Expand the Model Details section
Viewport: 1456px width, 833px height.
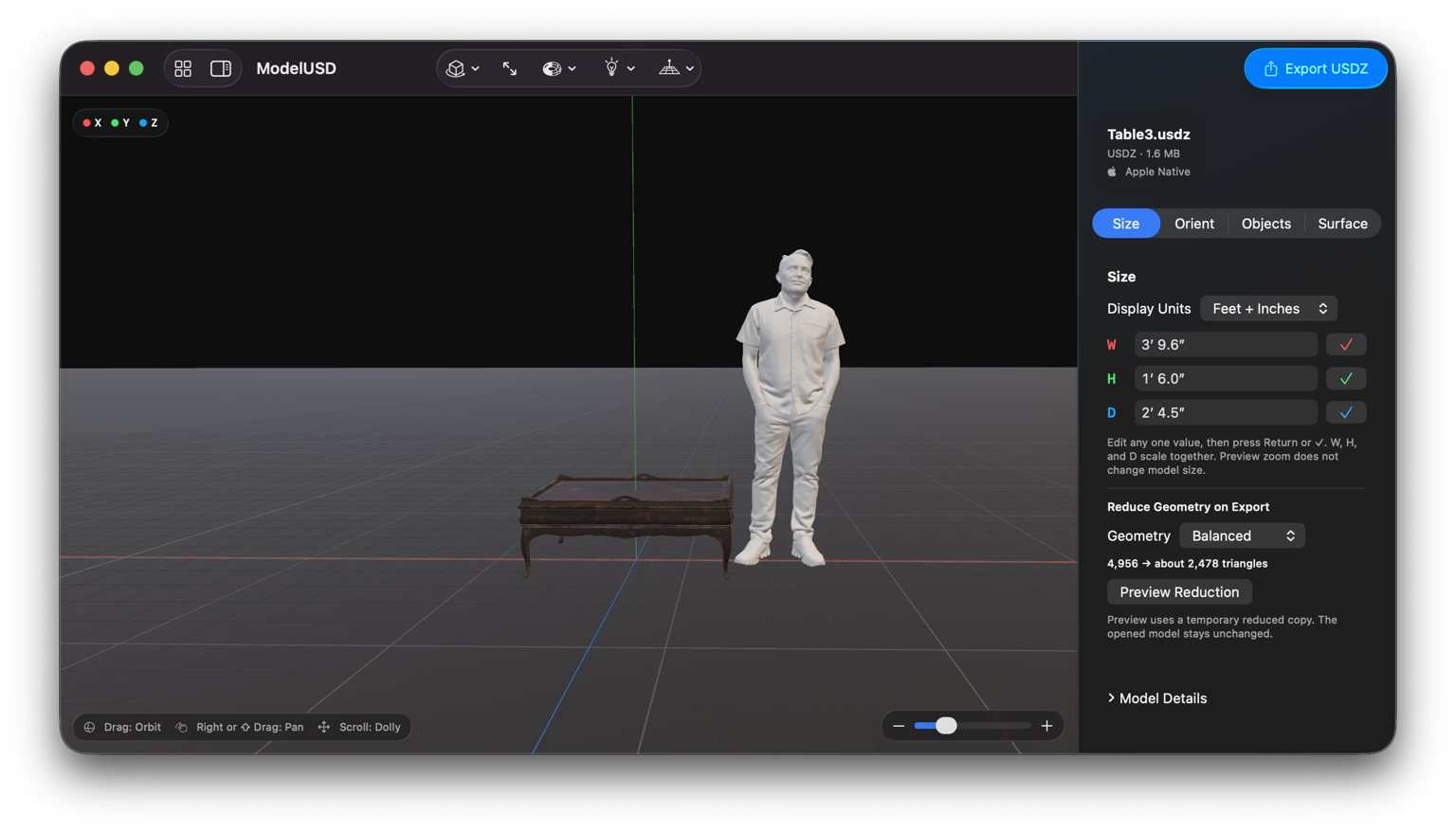click(1156, 698)
